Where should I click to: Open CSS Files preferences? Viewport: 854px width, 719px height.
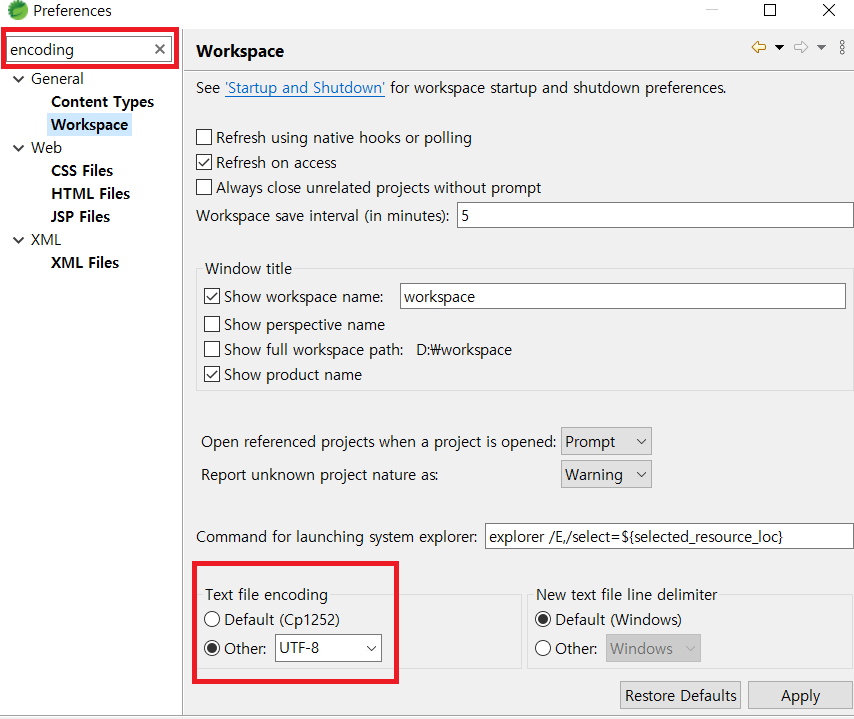coord(82,171)
